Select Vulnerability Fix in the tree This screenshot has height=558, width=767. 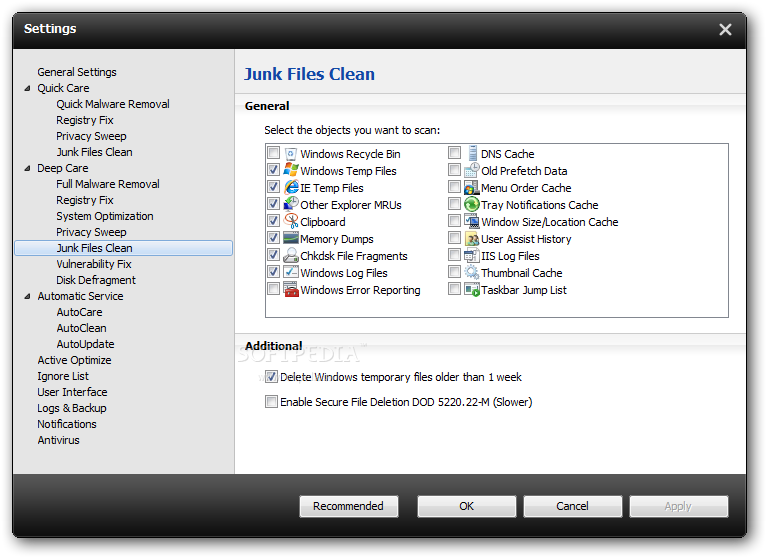93,264
